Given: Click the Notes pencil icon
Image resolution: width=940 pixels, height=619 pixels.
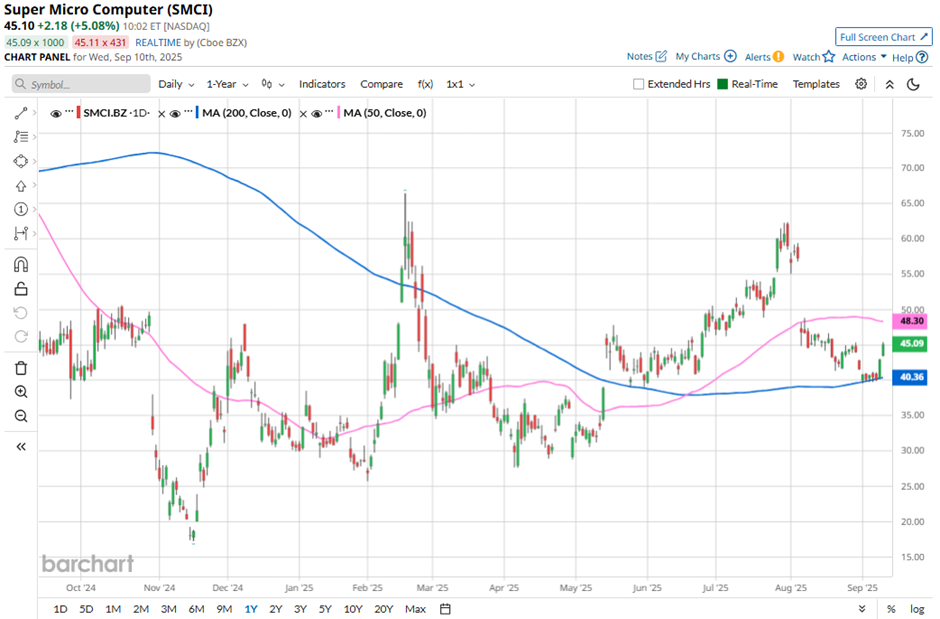Looking at the screenshot, I should pyautogui.click(x=661, y=56).
